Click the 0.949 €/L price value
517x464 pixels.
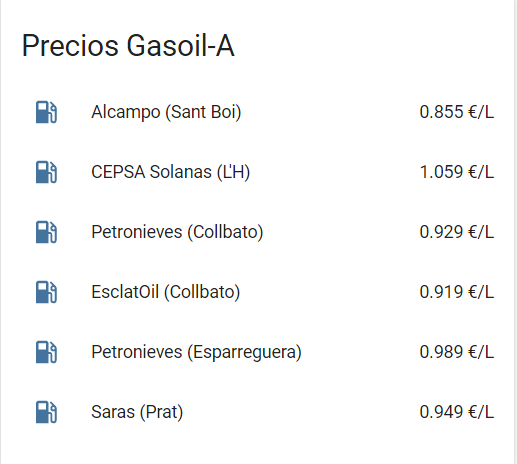[x=457, y=412]
